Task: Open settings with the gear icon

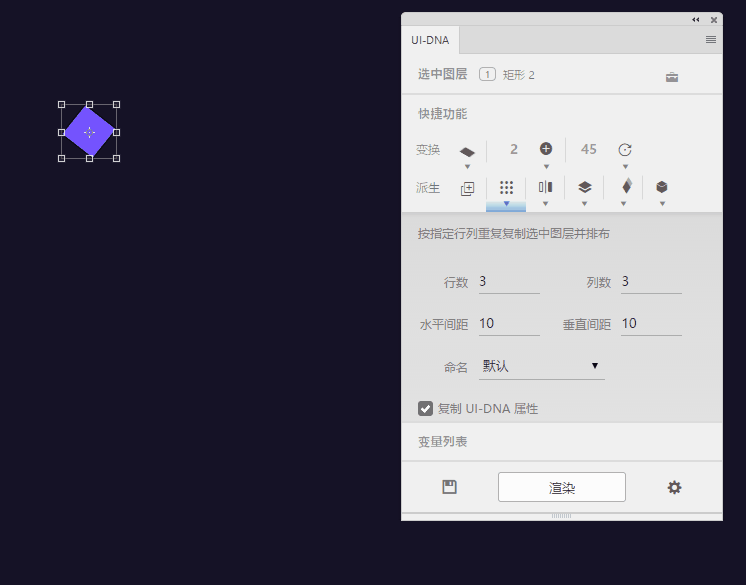Action: [x=674, y=488]
